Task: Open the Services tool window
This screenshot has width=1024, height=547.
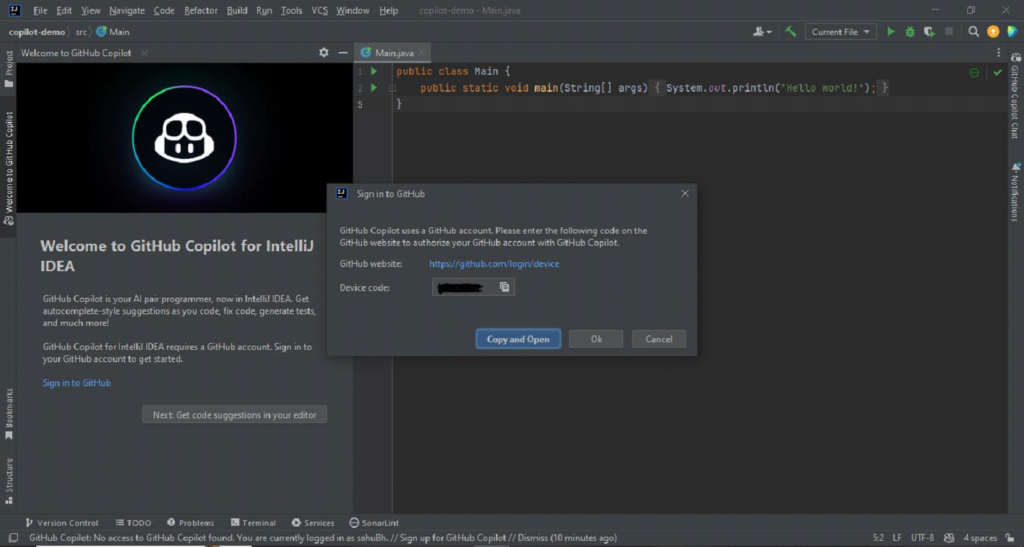Action: (313, 523)
